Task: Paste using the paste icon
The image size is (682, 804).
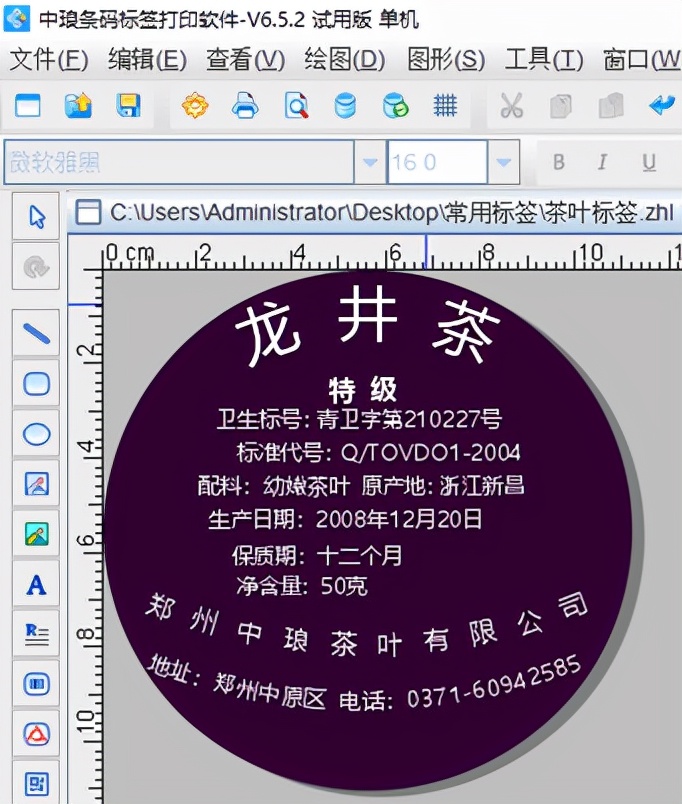Action: tap(611, 106)
